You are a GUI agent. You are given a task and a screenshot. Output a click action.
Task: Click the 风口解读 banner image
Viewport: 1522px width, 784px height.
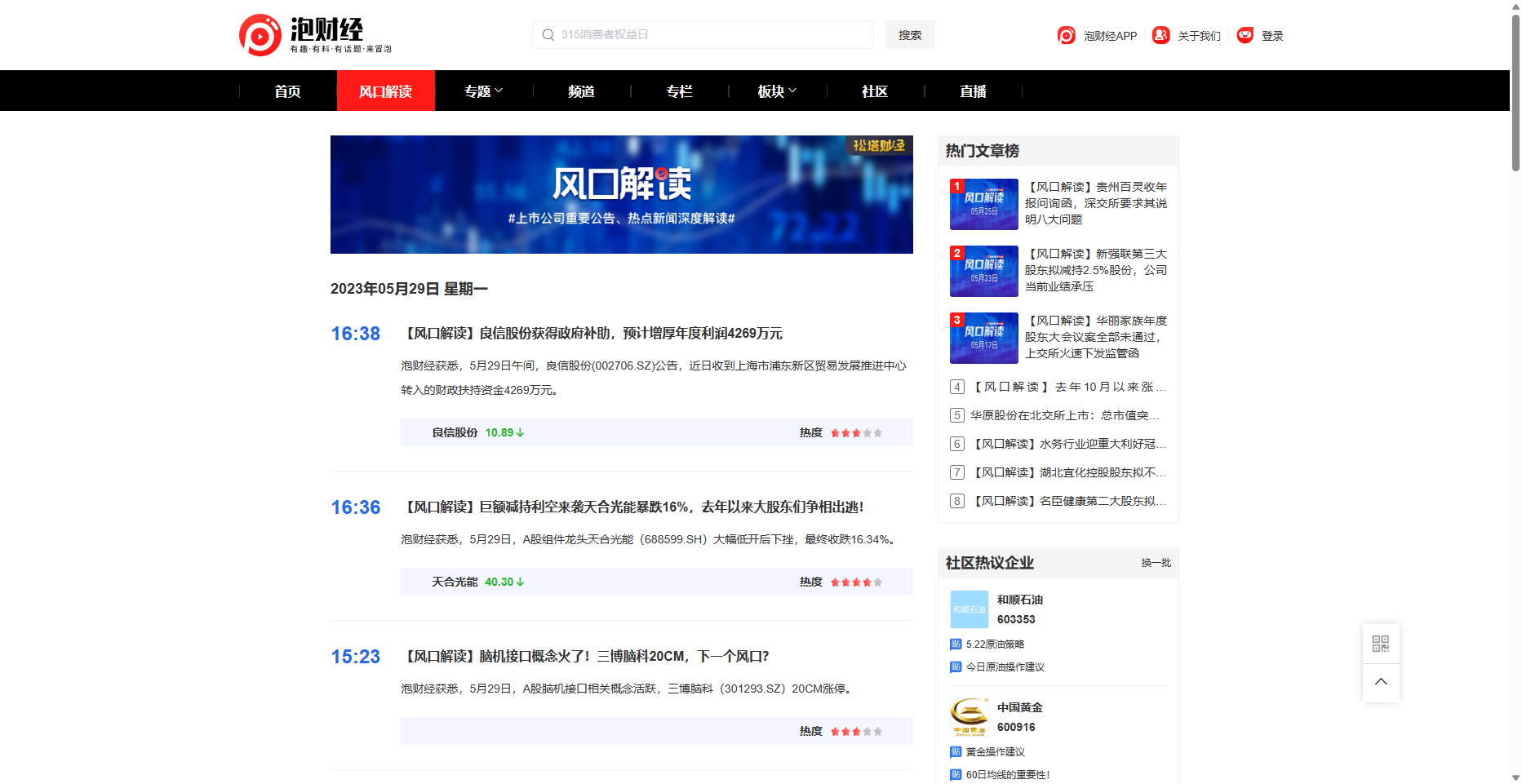point(622,194)
